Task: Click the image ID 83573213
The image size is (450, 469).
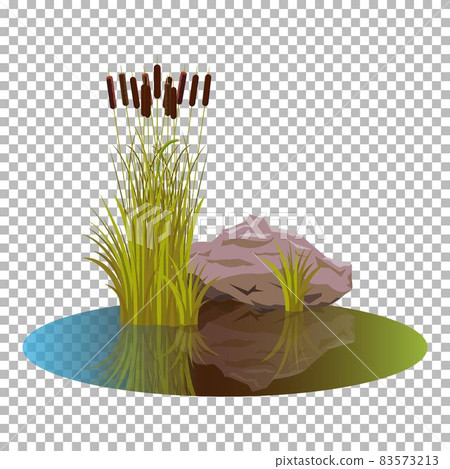Action: [x=409, y=460]
